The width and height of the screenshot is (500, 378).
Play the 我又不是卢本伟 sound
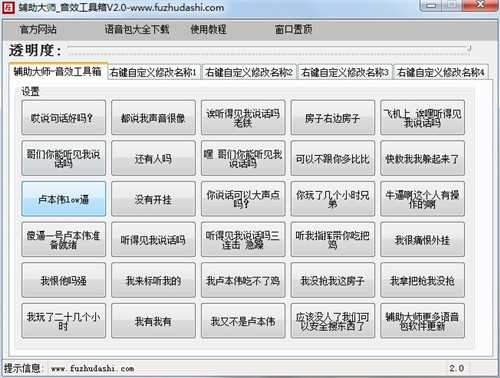(x=243, y=321)
